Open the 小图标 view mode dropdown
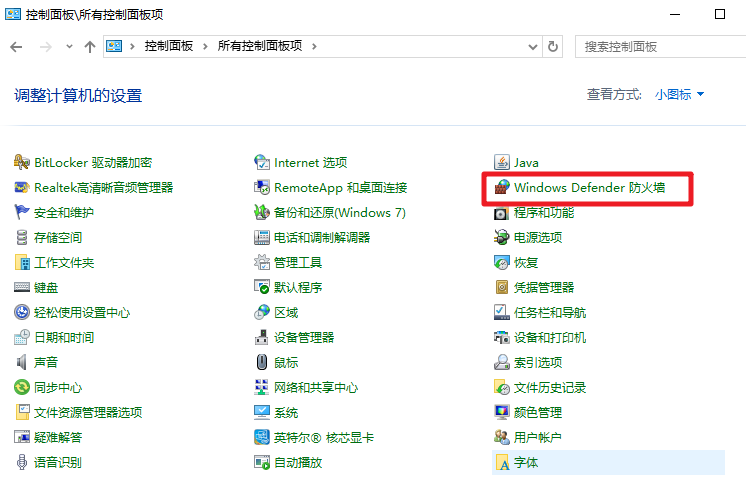The width and height of the screenshot is (746, 492). click(x=679, y=94)
